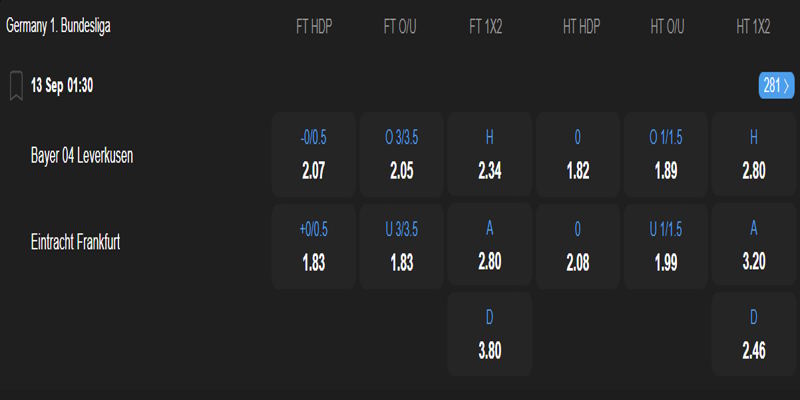
Task: Click the Germany 1. Bundesliga league header
Action: (x=58, y=27)
